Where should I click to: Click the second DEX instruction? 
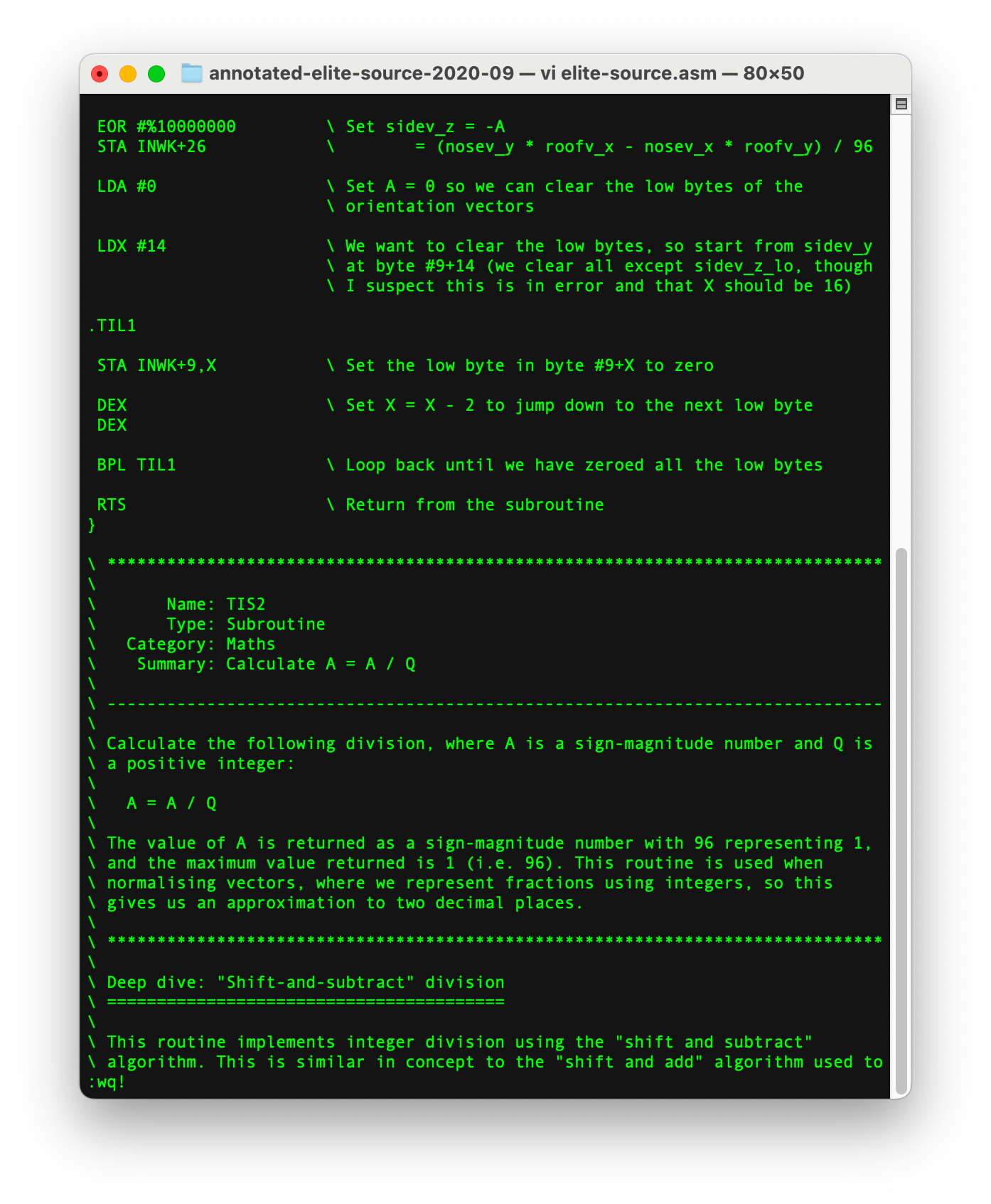[x=112, y=425]
